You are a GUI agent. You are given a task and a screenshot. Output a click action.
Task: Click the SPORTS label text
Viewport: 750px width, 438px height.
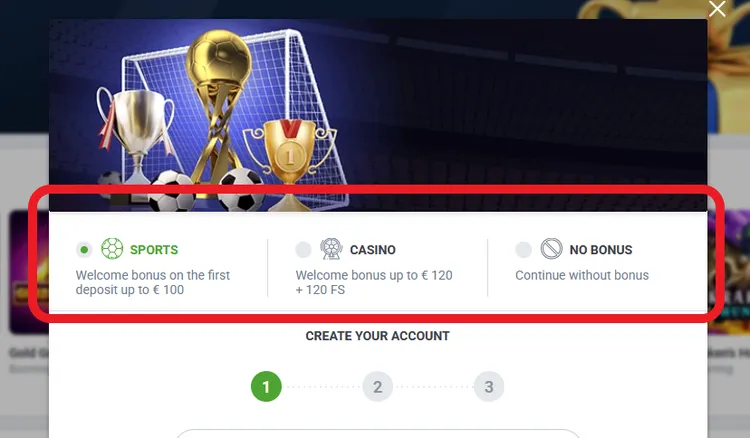154,250
